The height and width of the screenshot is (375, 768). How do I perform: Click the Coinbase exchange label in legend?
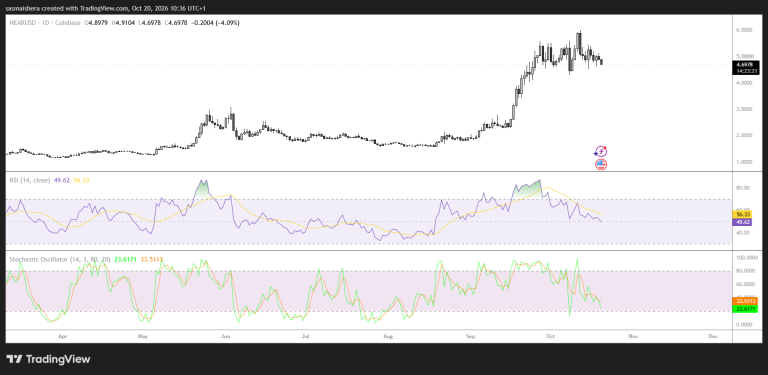coord(69,23)
